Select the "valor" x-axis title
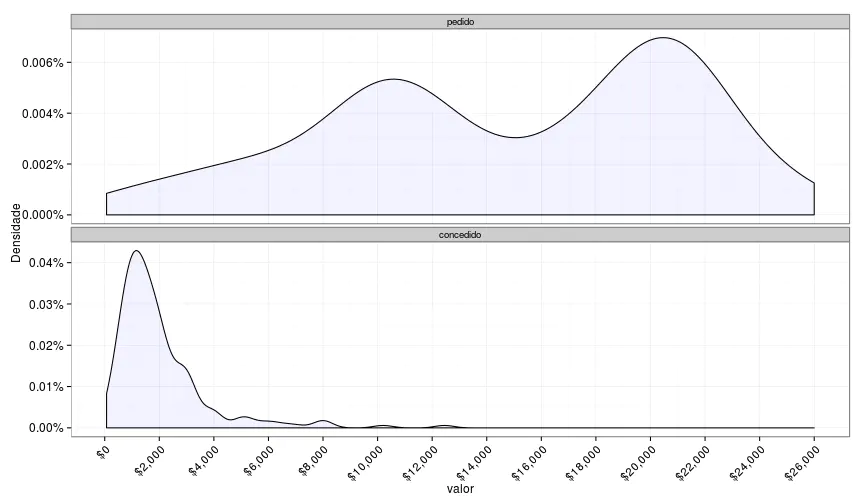Viewport: 864px width, 504px height. [x=460, y=490]
